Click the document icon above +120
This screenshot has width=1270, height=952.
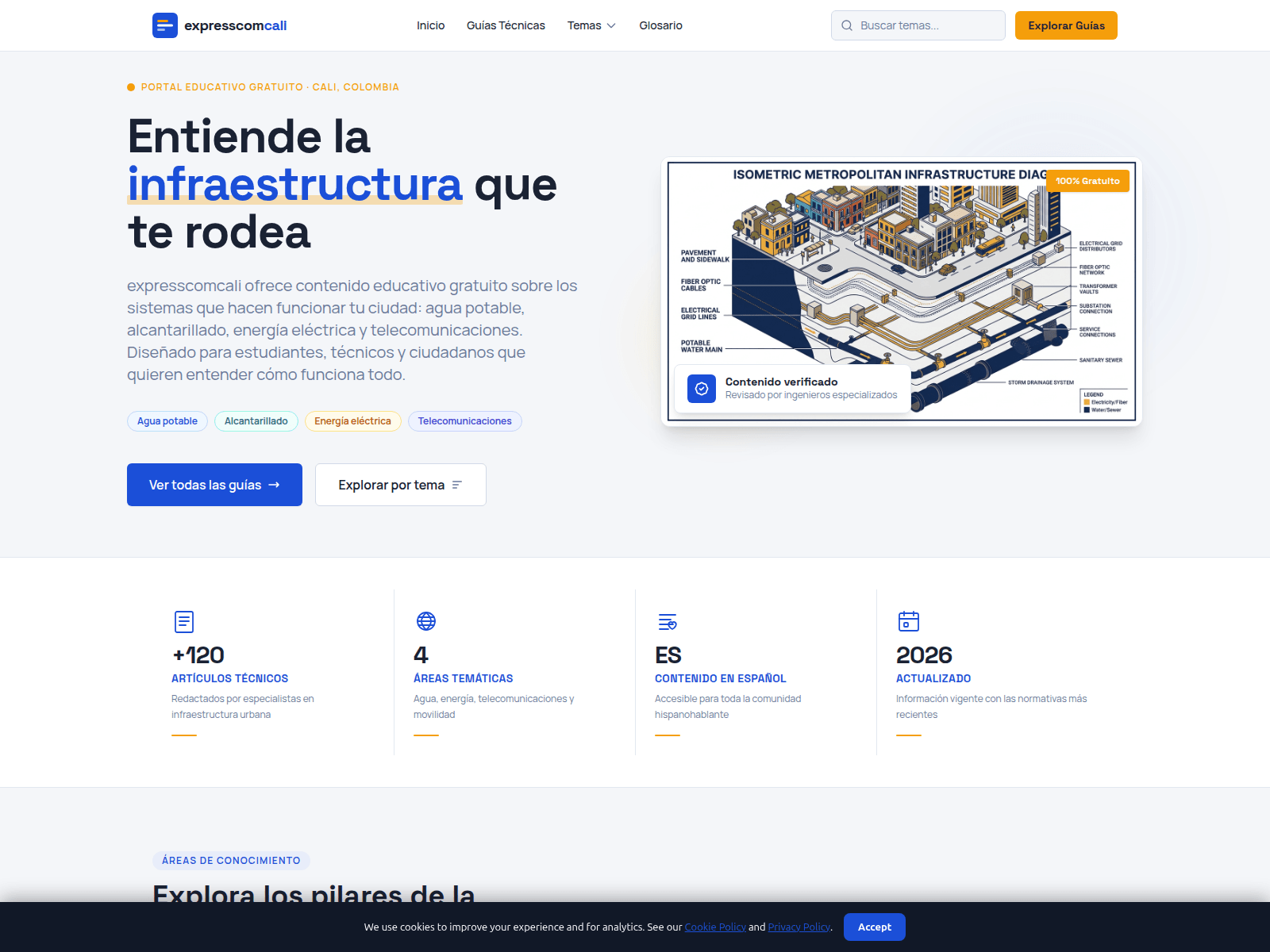(x=184, y=621)
